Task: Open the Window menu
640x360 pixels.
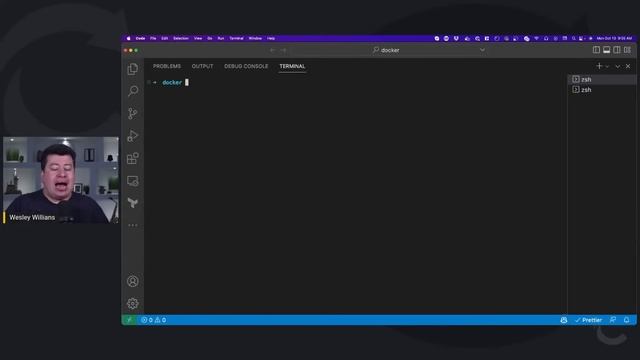Action: (x=255, y=38)
